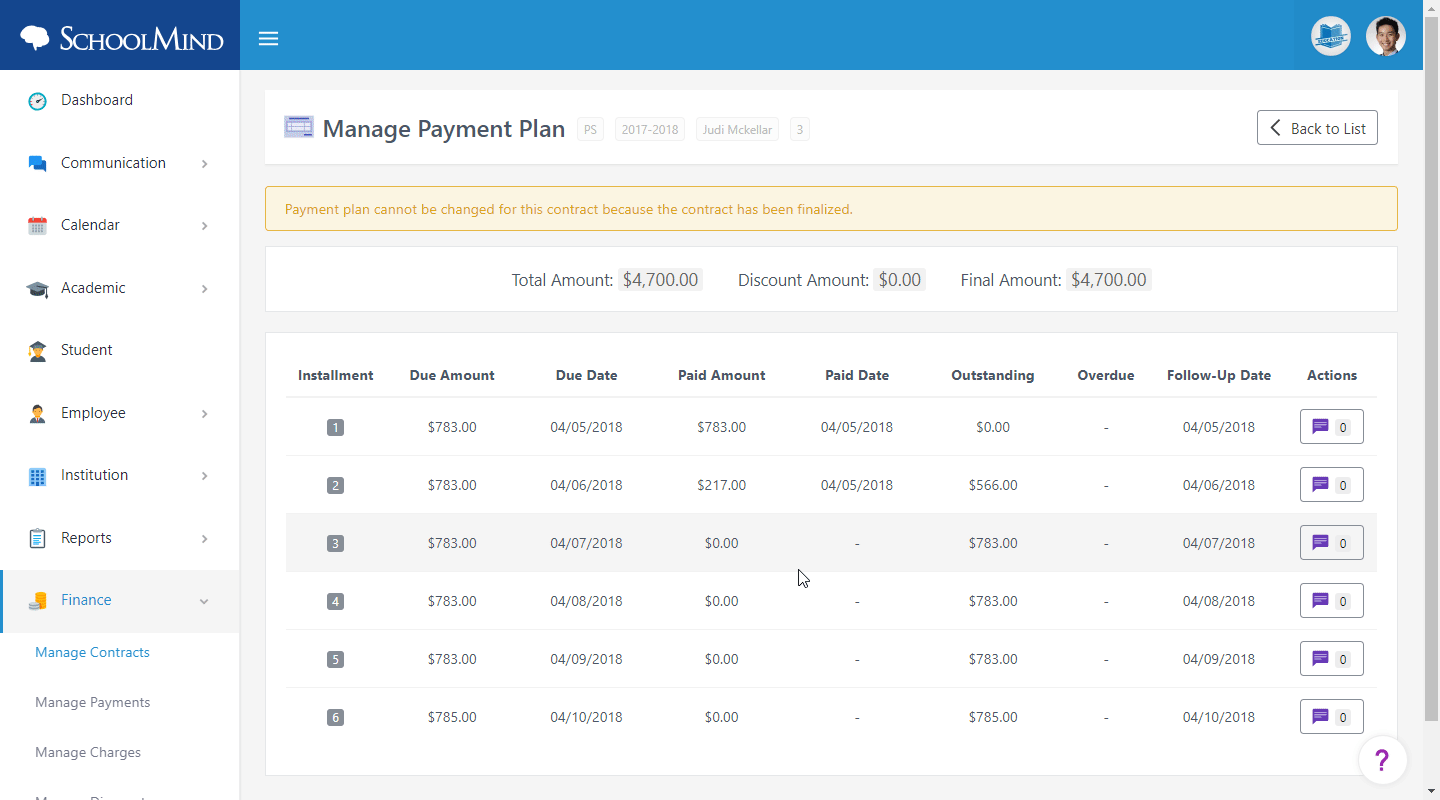Open the purple help question mark
The width and height of the screenshot is (1440, 800).
[x=1382, y=761]
